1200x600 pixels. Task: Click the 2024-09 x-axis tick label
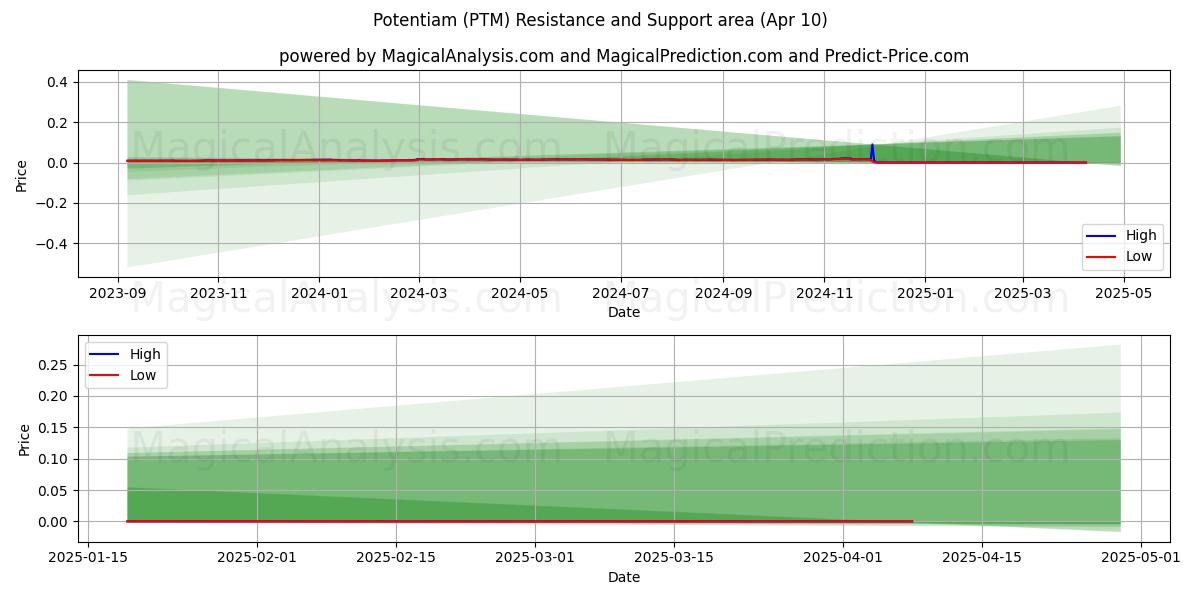click(x=723, y=294)
